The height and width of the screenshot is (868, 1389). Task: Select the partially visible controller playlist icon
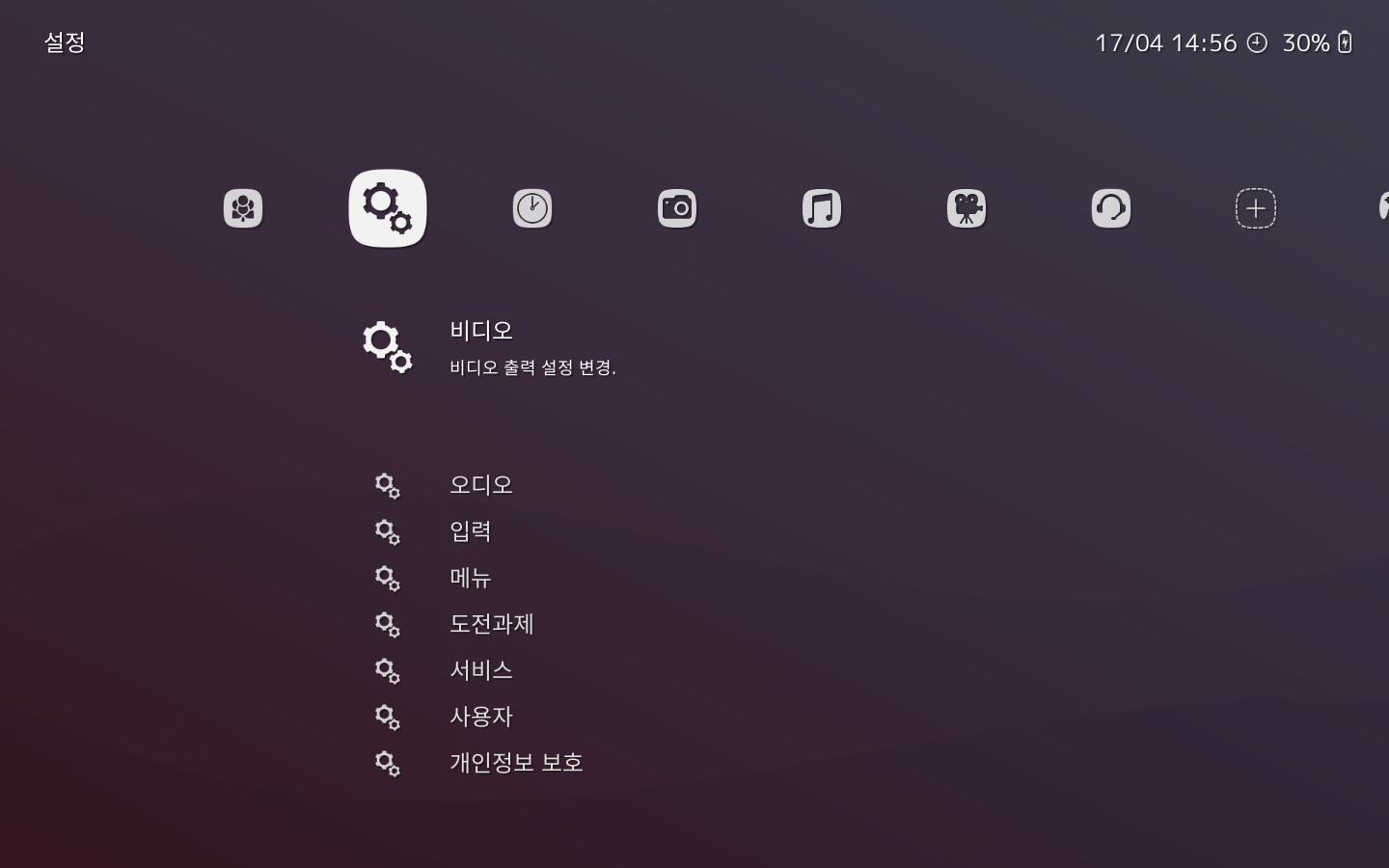[1382, 208]
